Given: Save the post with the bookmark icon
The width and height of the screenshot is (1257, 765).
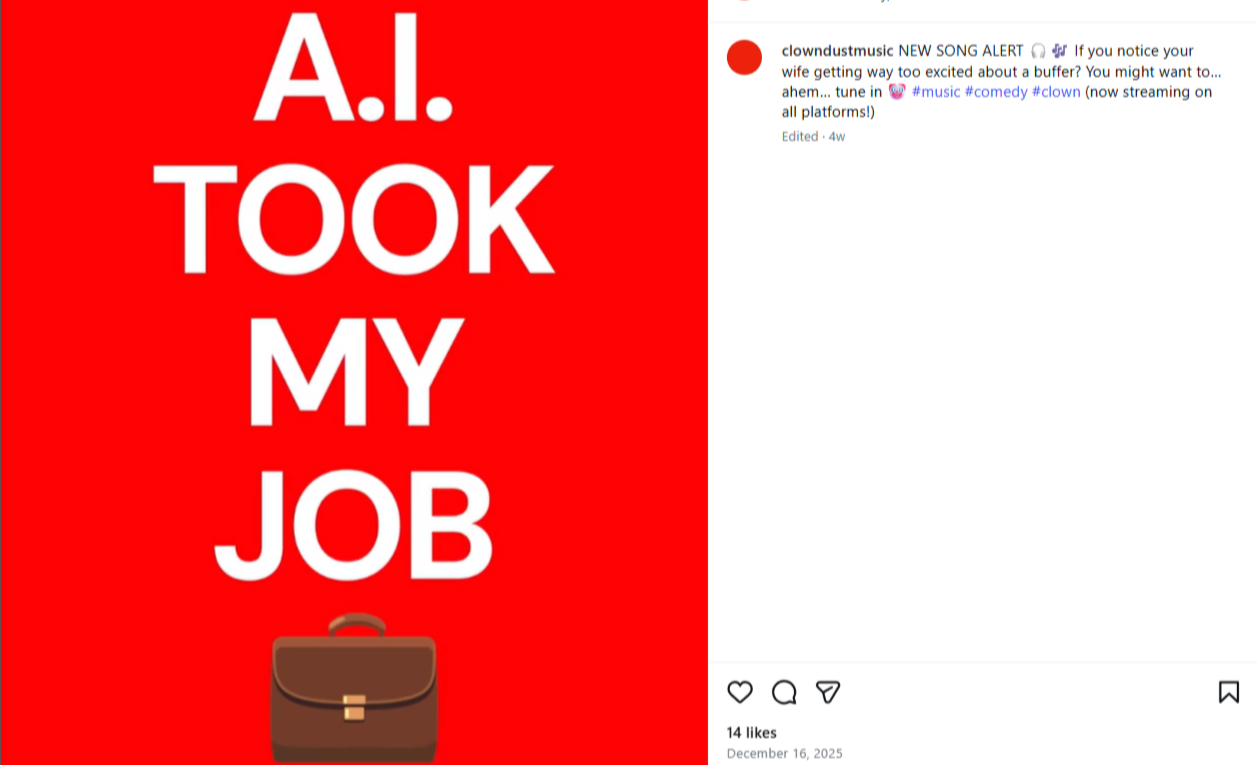Looking at the screenshot, I should pyautogui.click(x=1229, y=692).
